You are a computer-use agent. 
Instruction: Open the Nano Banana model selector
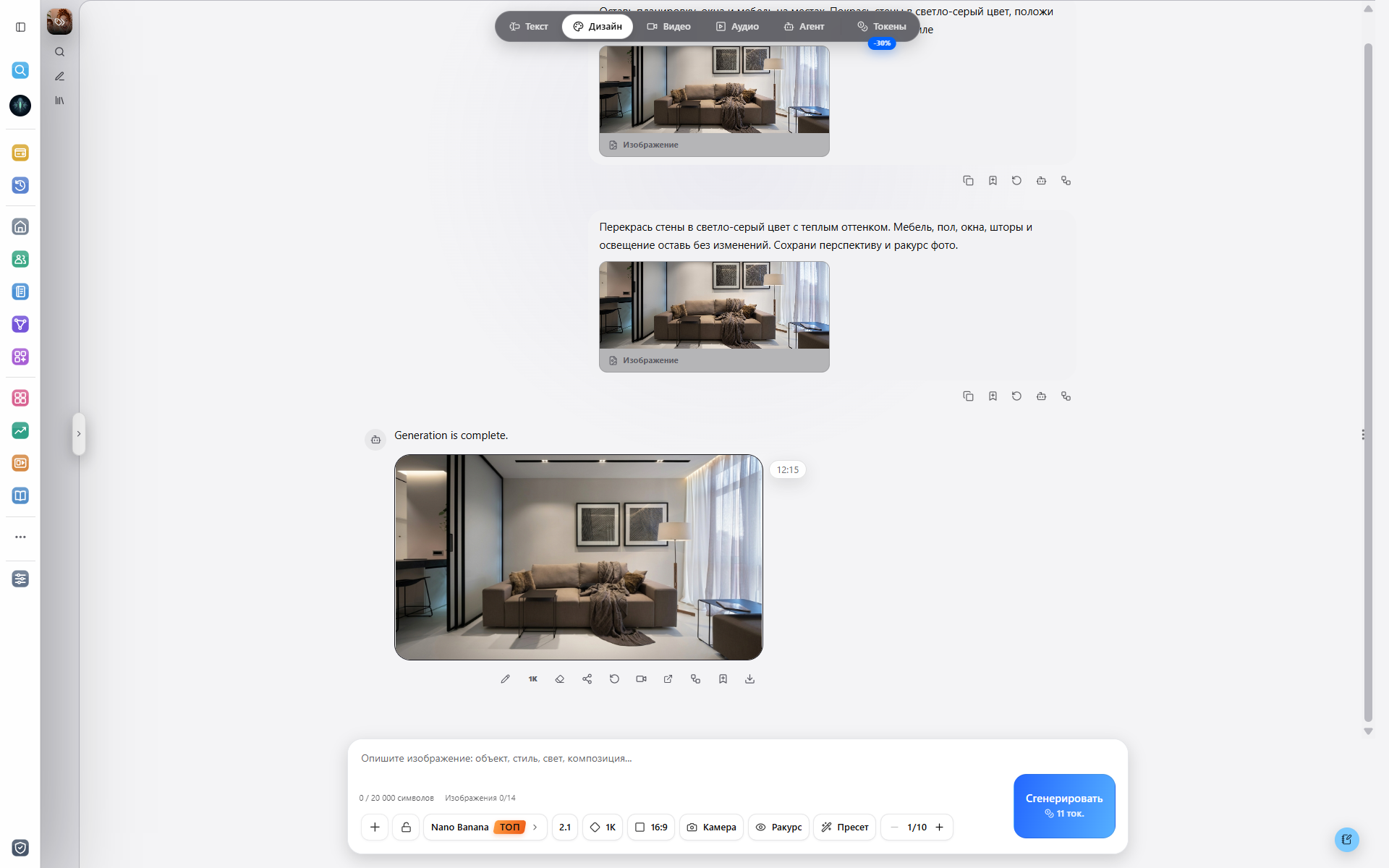485,827
